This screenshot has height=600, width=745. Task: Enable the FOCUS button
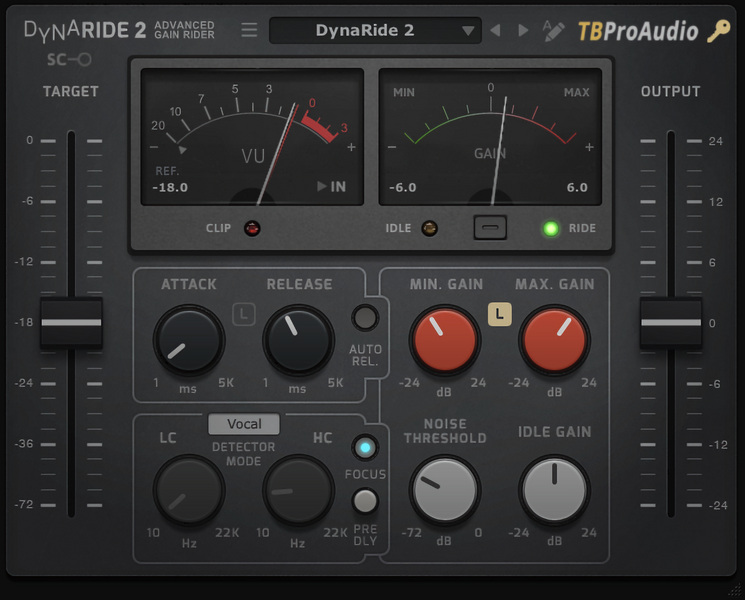click(x=366, y=448)
